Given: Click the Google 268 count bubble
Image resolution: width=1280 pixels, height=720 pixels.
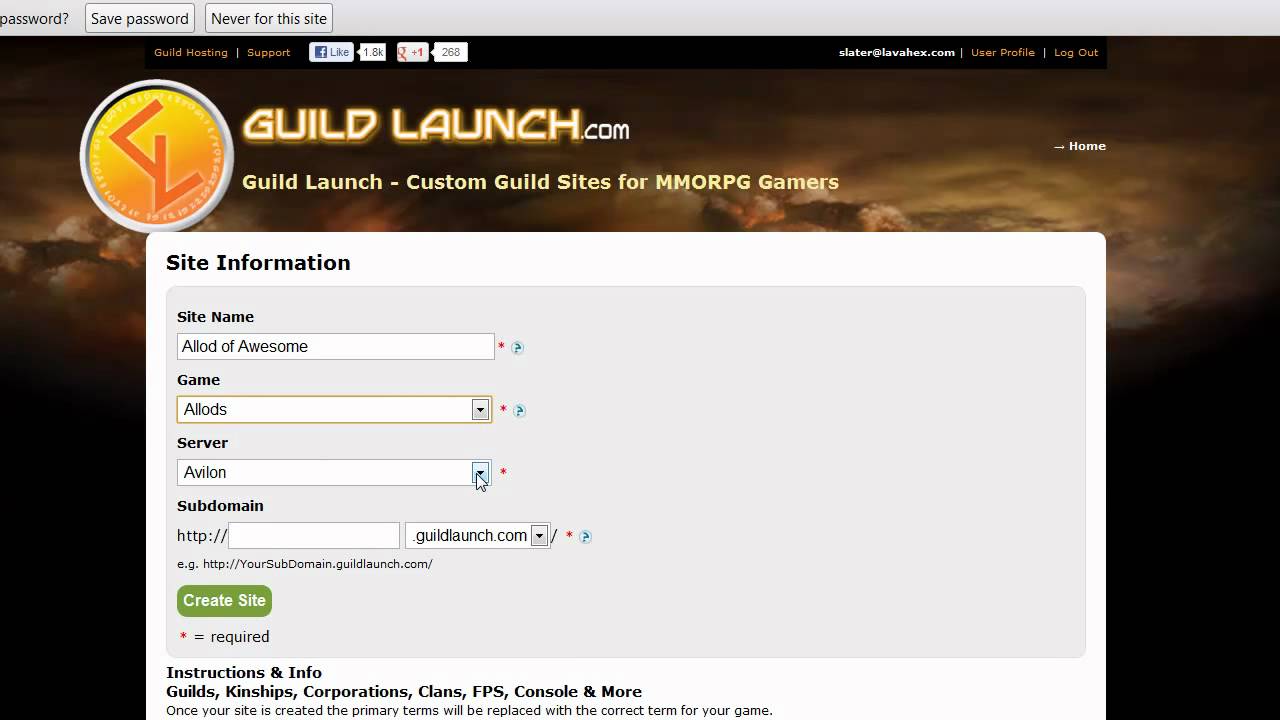Looking at the screenshot, I should [x=450, y=52].
